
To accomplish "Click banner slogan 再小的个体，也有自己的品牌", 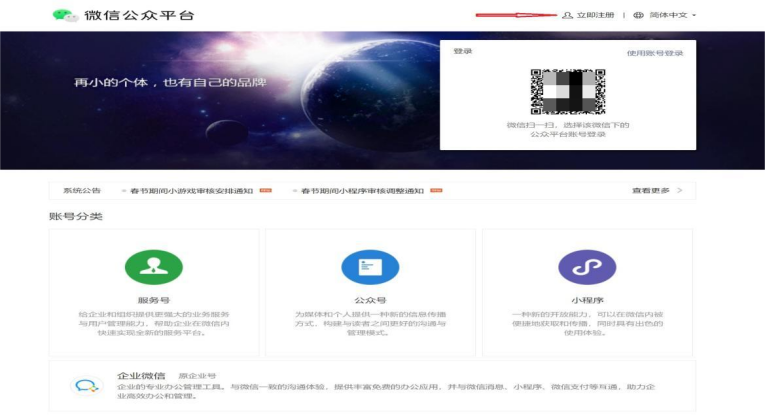I will click(170, 82).
